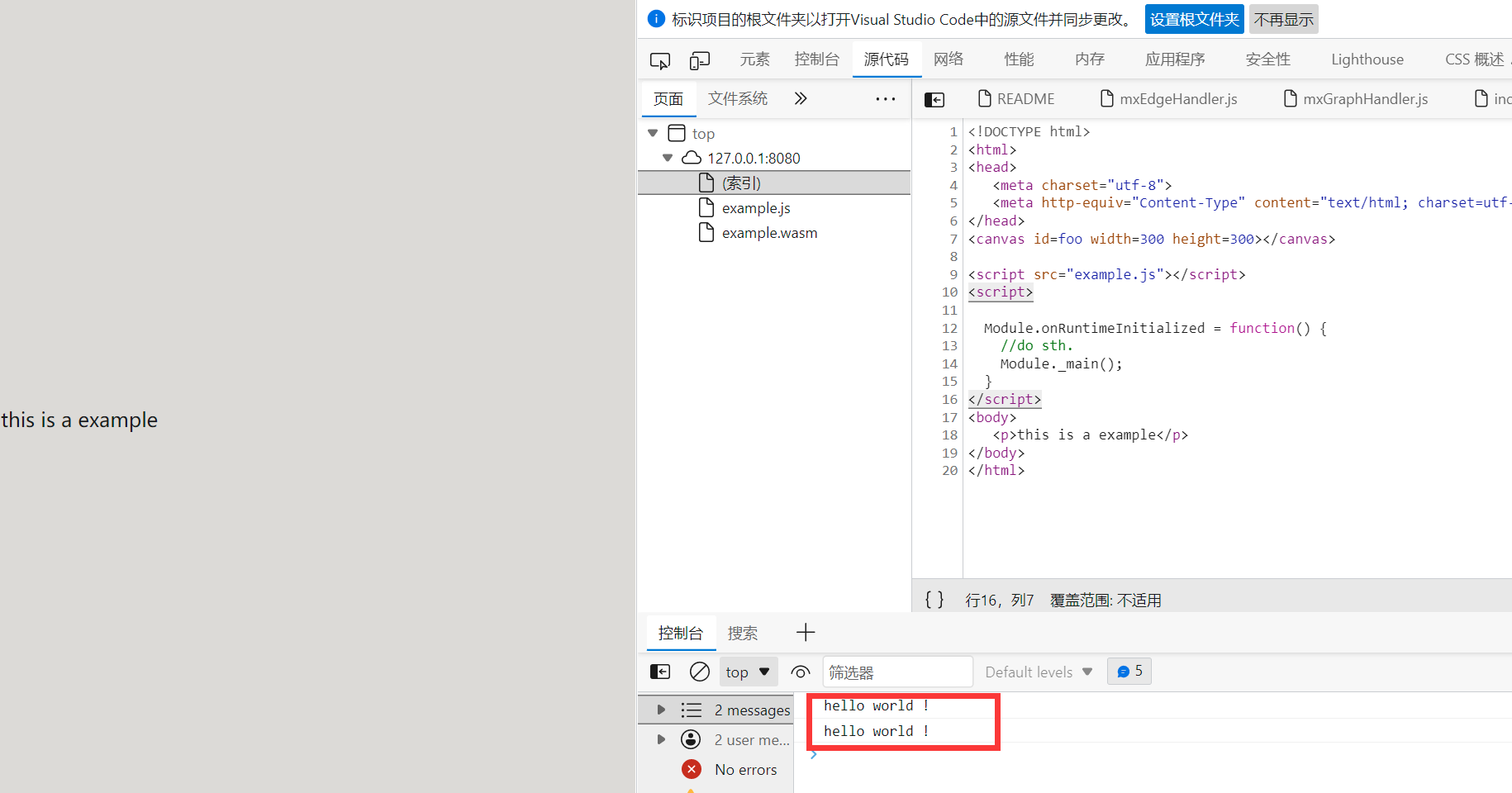Click the Module._main(); code line
Image resolution: width=1512 pixels, height=793 pixels.
point(1061,363)
